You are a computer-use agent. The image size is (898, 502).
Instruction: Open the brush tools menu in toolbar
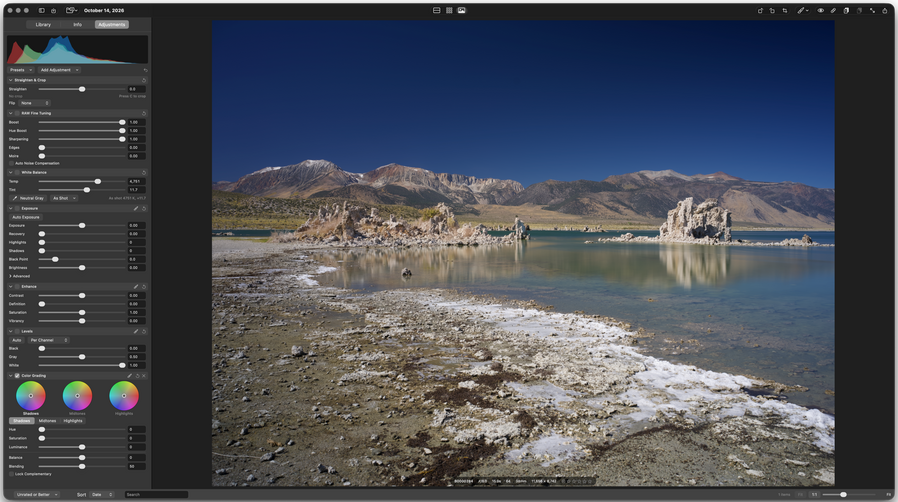[803, 10]
